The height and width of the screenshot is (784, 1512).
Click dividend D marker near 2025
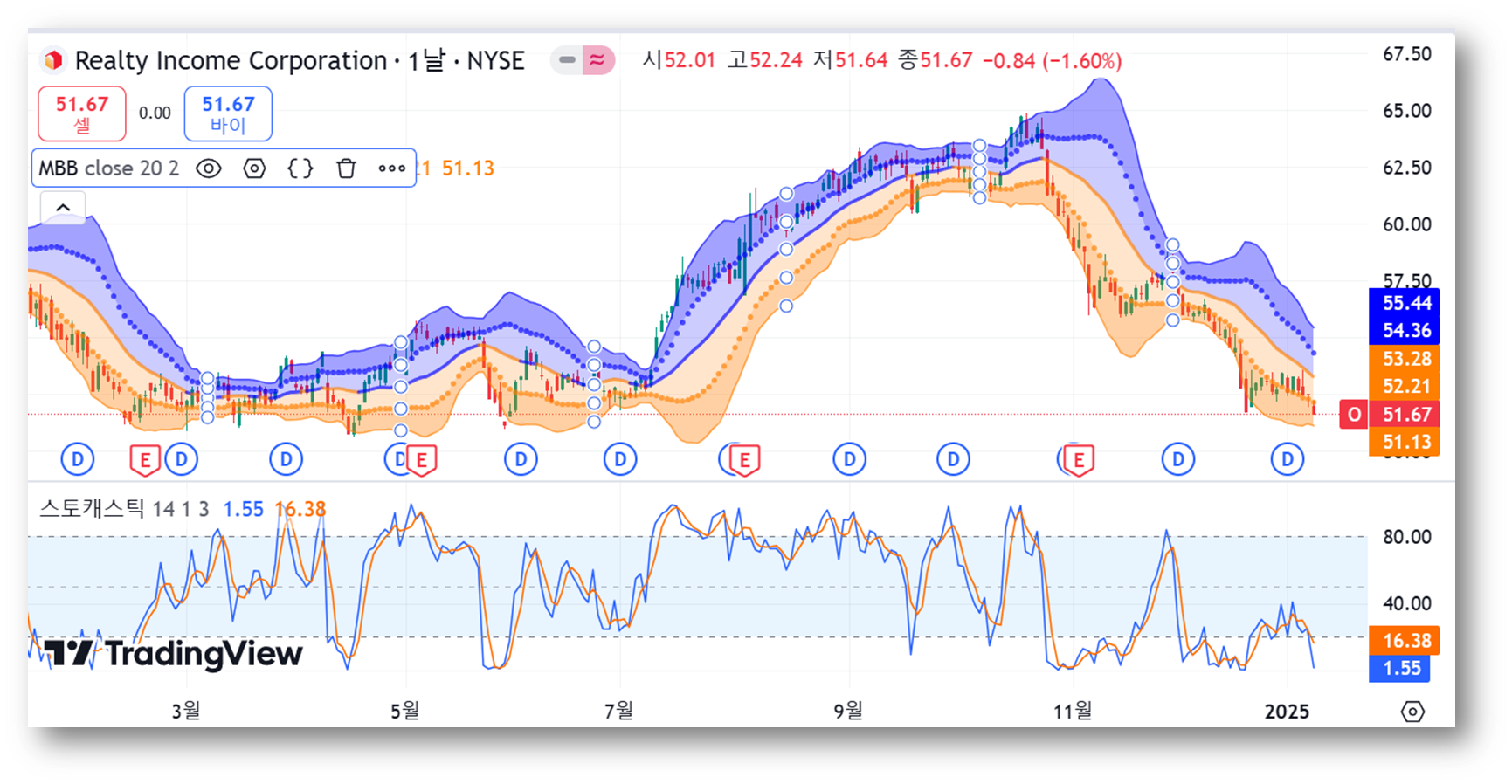1287,459
